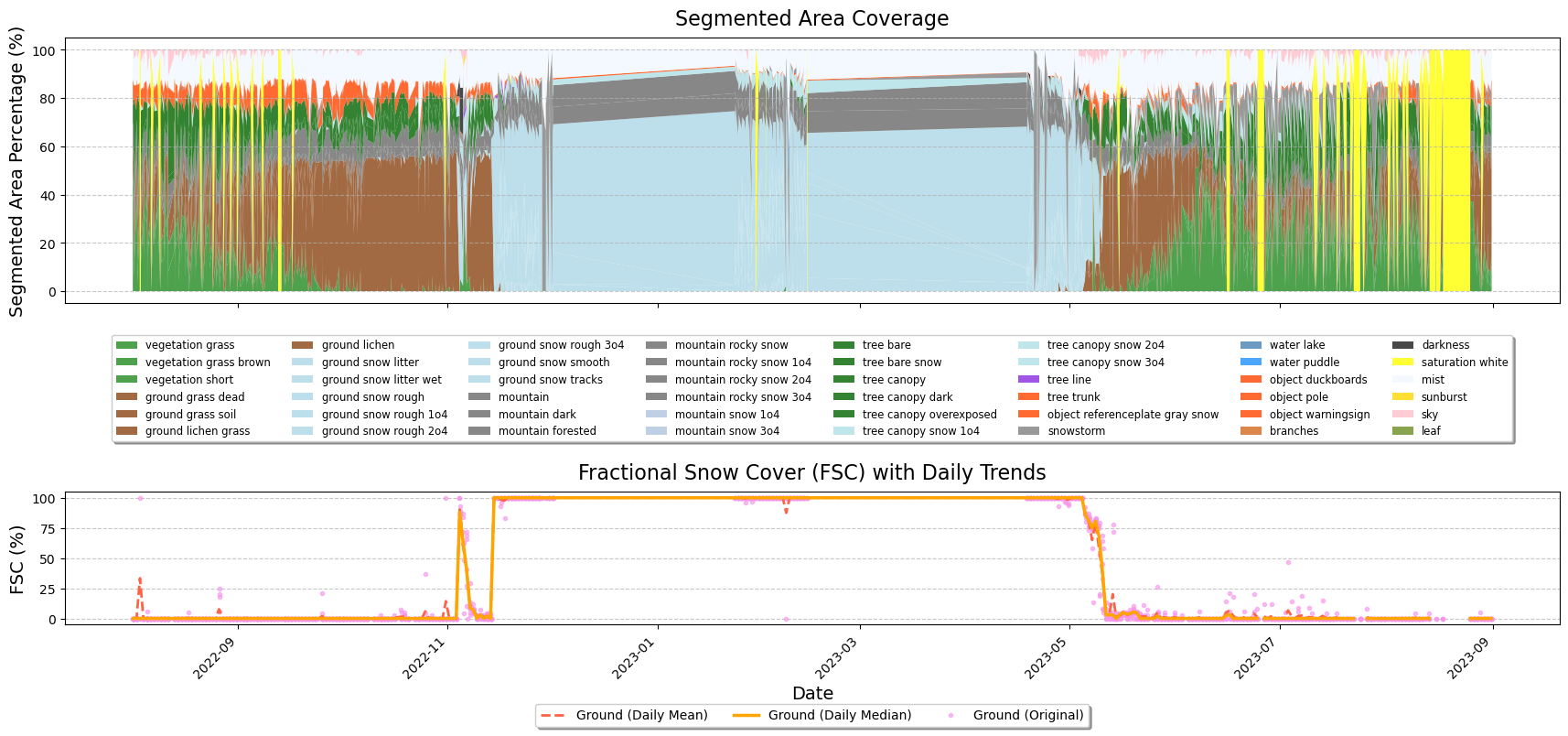Click the branches legend color swatch
The height and width of the screenshot is (736, 1568).
(1251, 431)
